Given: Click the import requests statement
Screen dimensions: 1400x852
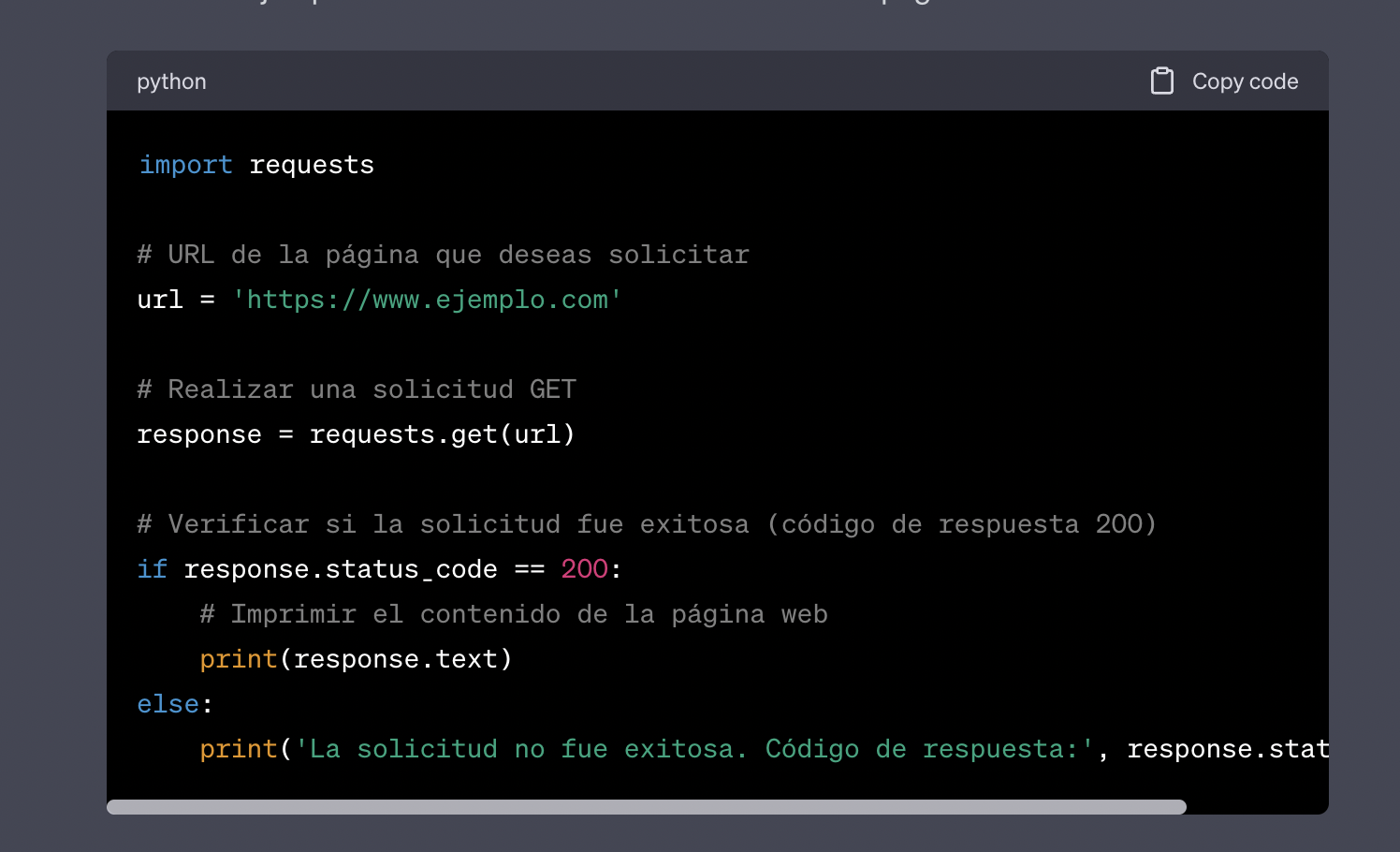Looking at the screenshot, I should pos(255,164).
